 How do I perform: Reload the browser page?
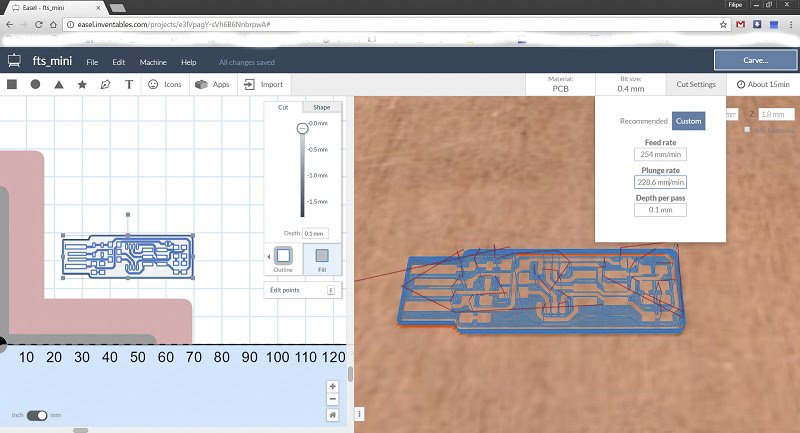tap(38, 24)
